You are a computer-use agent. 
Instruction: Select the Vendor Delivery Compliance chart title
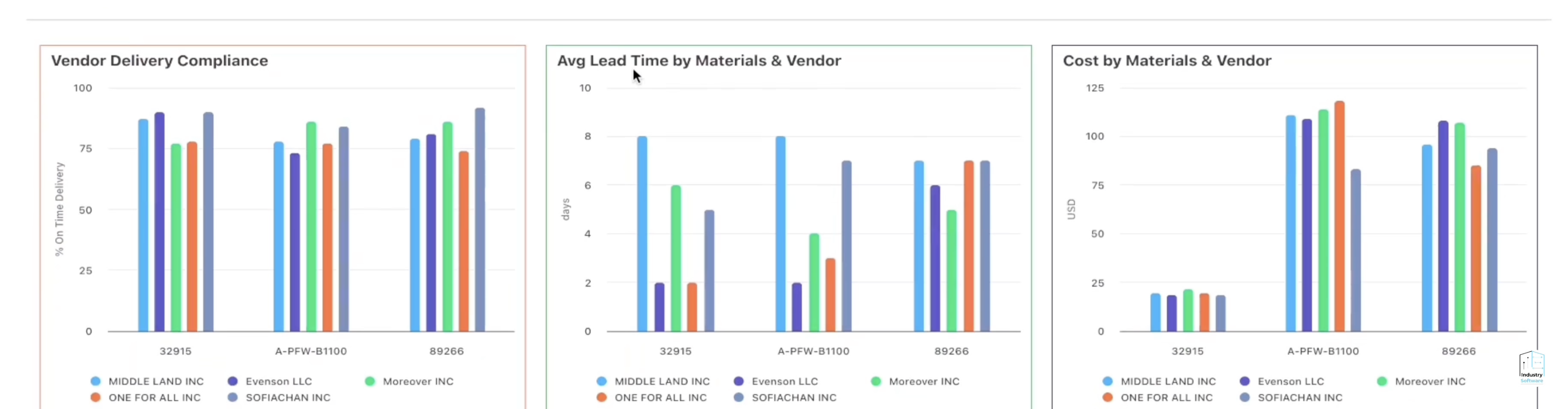tap(160, 61)
